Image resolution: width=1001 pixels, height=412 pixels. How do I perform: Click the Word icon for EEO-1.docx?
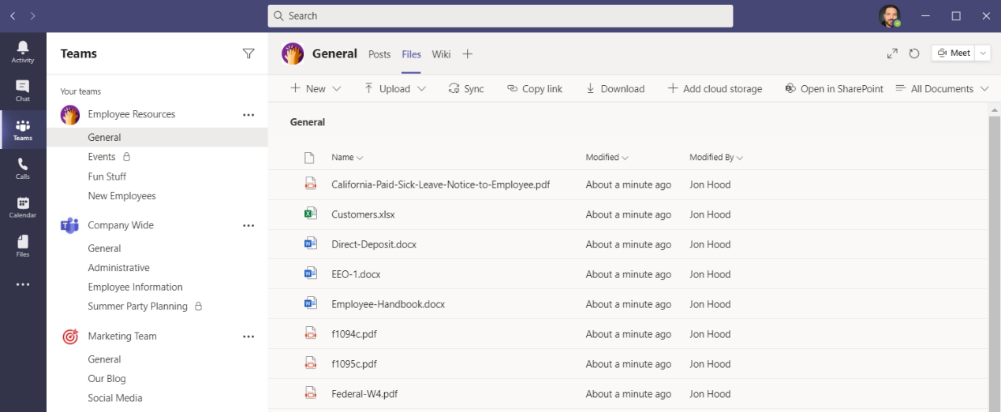pyautogui.click(x=310, y=273)
